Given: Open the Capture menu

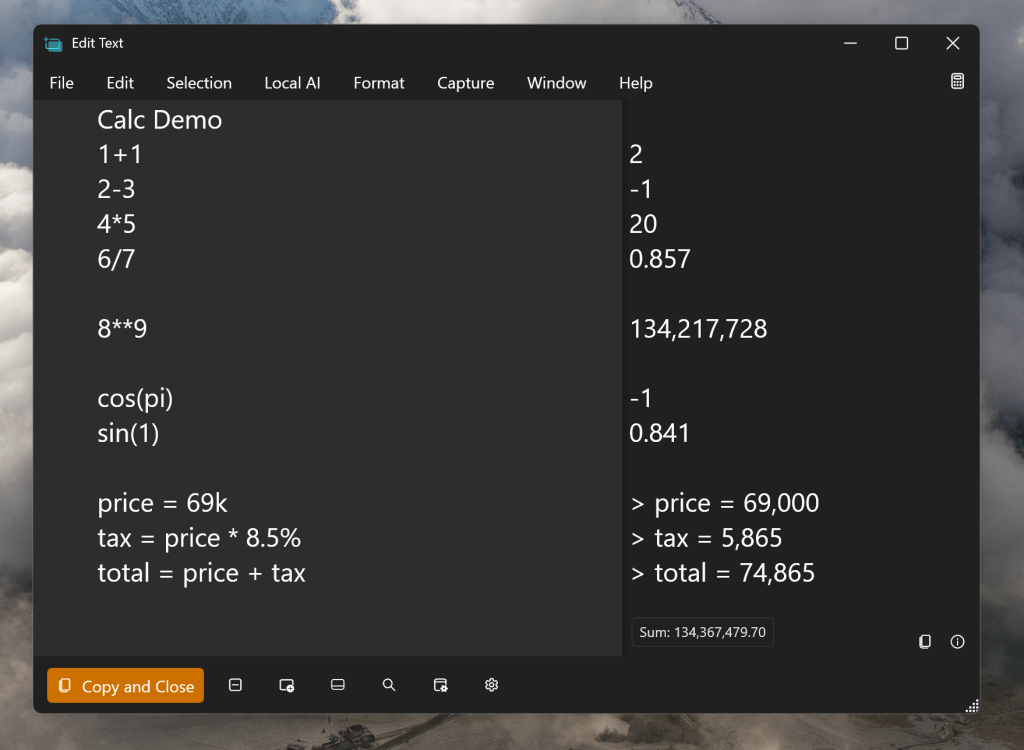Looking at the screenshot, I should point(466,83).
